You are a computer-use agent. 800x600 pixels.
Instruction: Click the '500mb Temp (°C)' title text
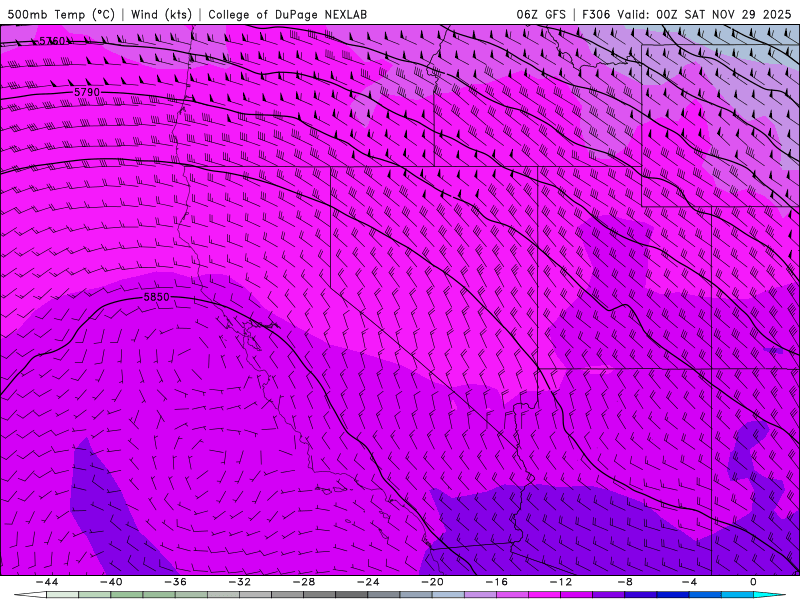pyautogui.click(x=61, y=14)
